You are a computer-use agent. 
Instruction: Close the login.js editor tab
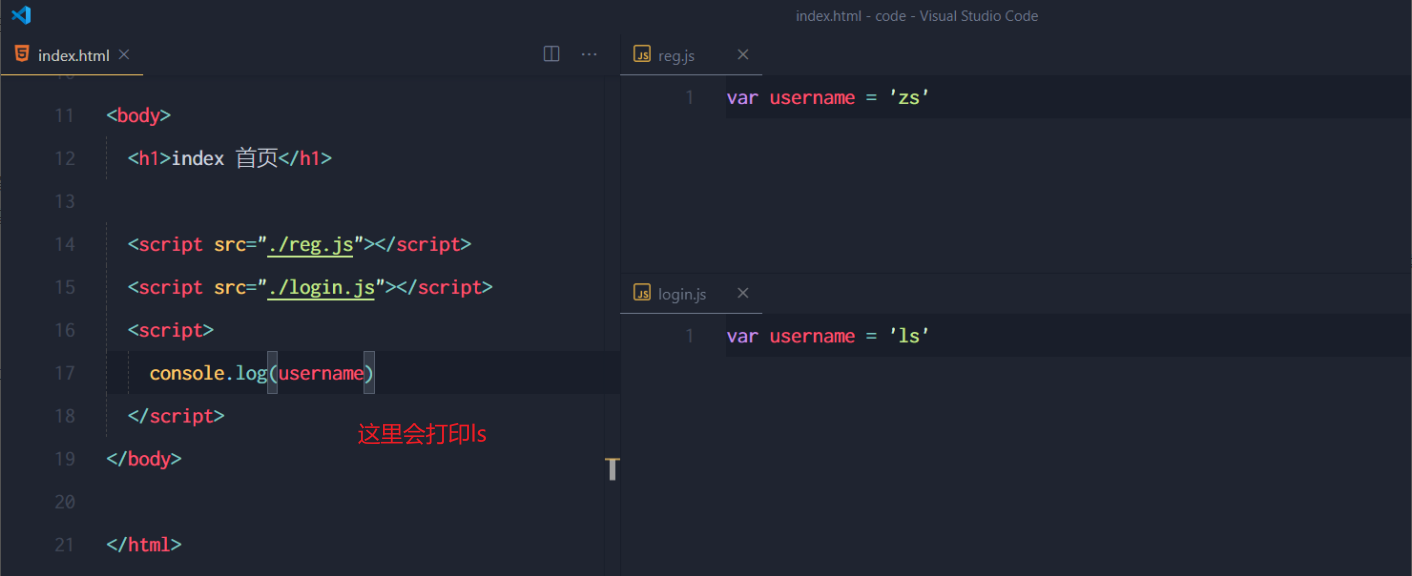(x=742, y=293)
